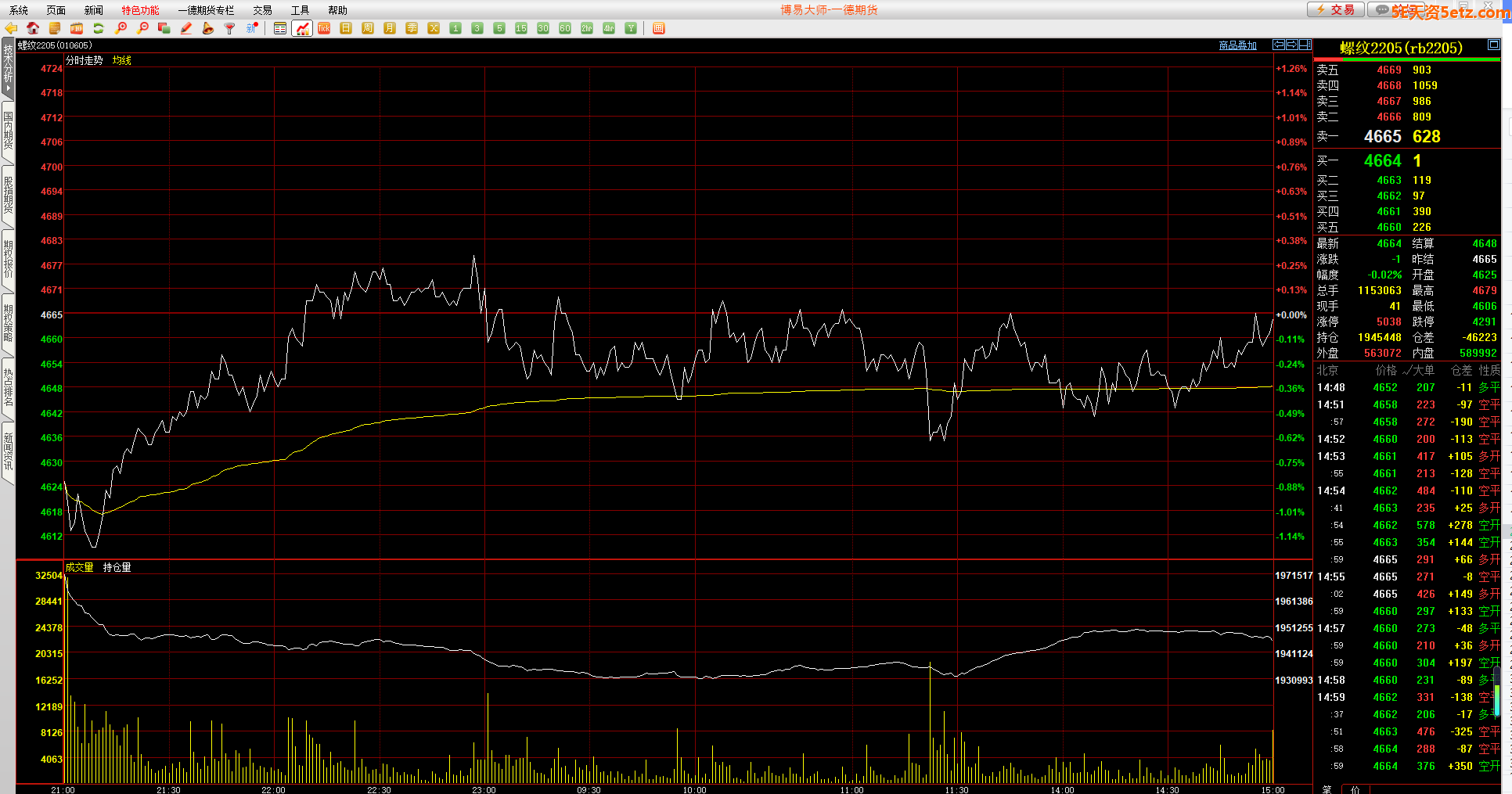This screenshot has width=1512, height=794.
Task: Click the red-green buy/sell ratio bar
Action: pos(1406,59)
